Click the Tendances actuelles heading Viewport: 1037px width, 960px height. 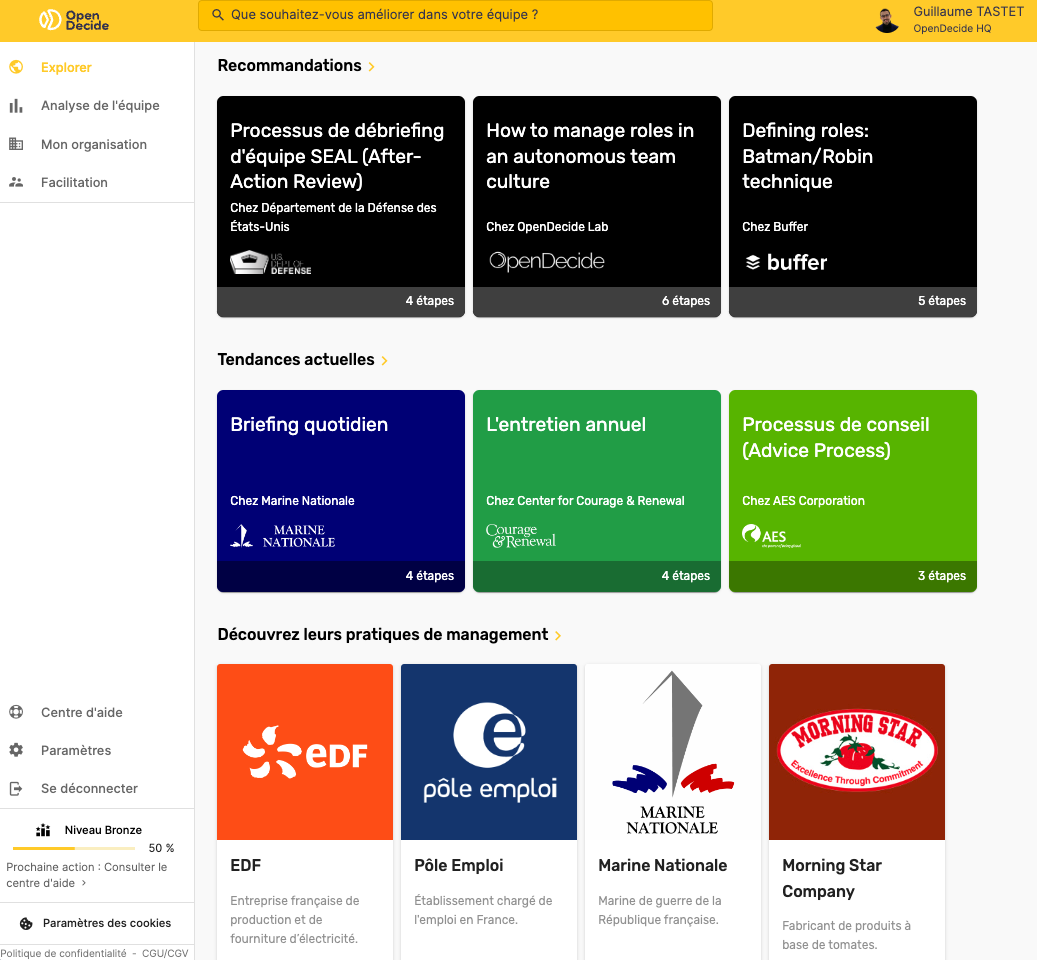(296, 359)
